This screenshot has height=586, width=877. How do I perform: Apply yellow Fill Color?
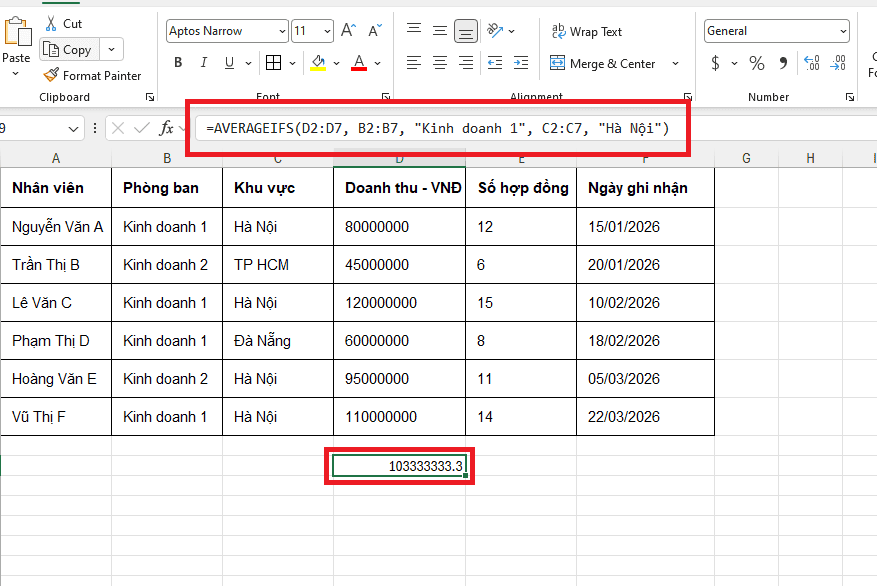point(318,63)
